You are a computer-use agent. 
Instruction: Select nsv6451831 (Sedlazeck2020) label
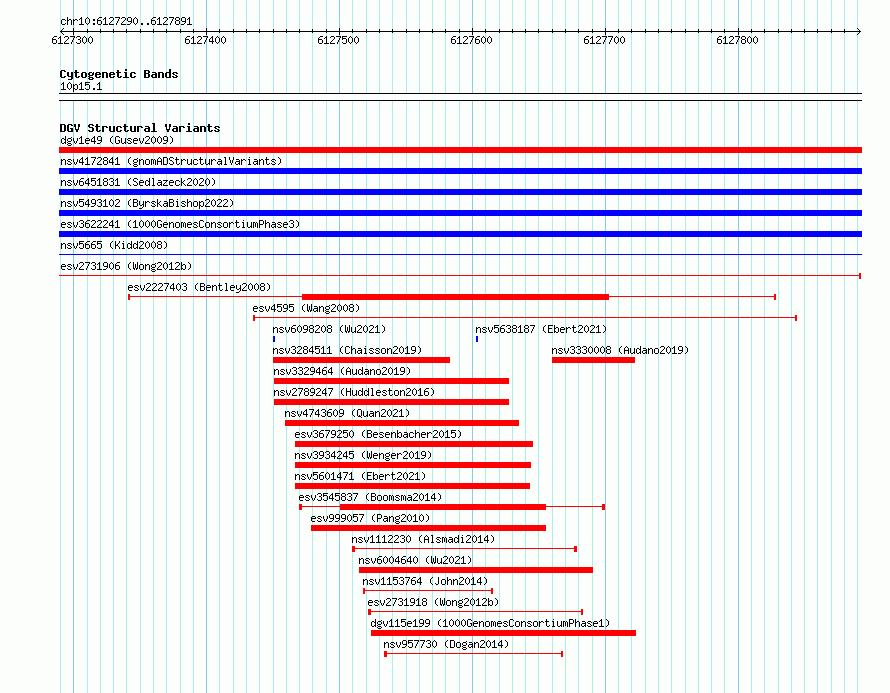click(138, 182)
